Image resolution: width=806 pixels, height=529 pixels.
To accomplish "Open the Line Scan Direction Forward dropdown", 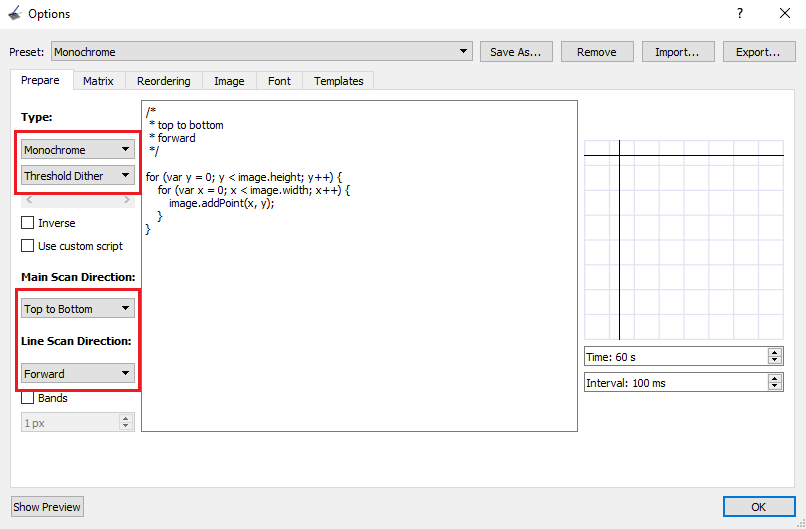I will tap(78, 373).
